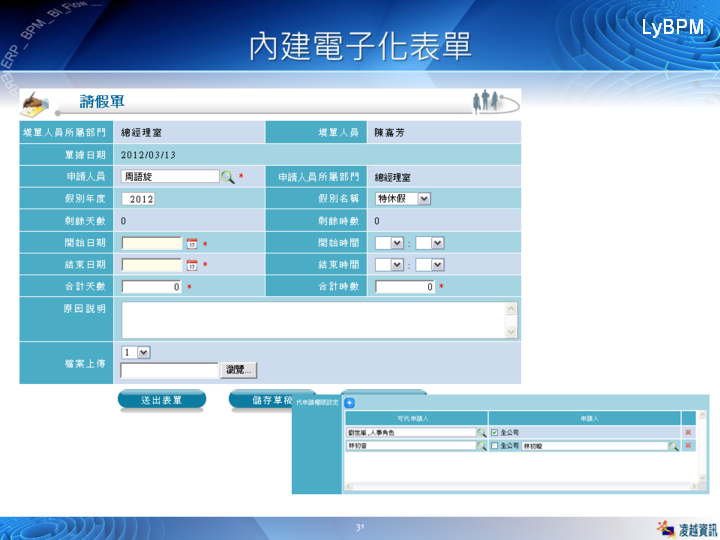Click the 原因說明 text area
Image resolution: width=720 pixels, height=540 pixels.
314,320
